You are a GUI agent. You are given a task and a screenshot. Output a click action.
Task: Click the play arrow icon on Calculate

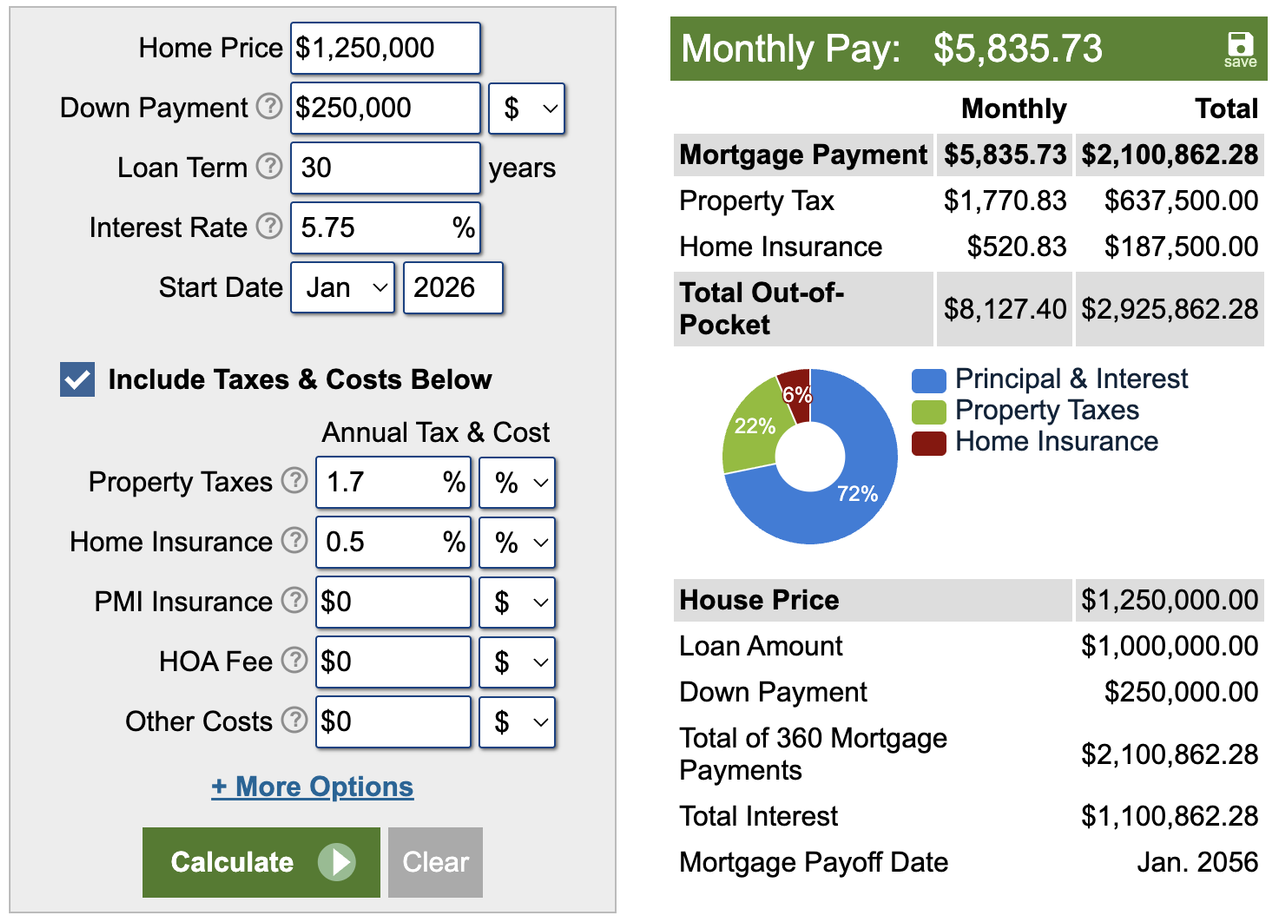pyautogui.click(x=337, y=862)
